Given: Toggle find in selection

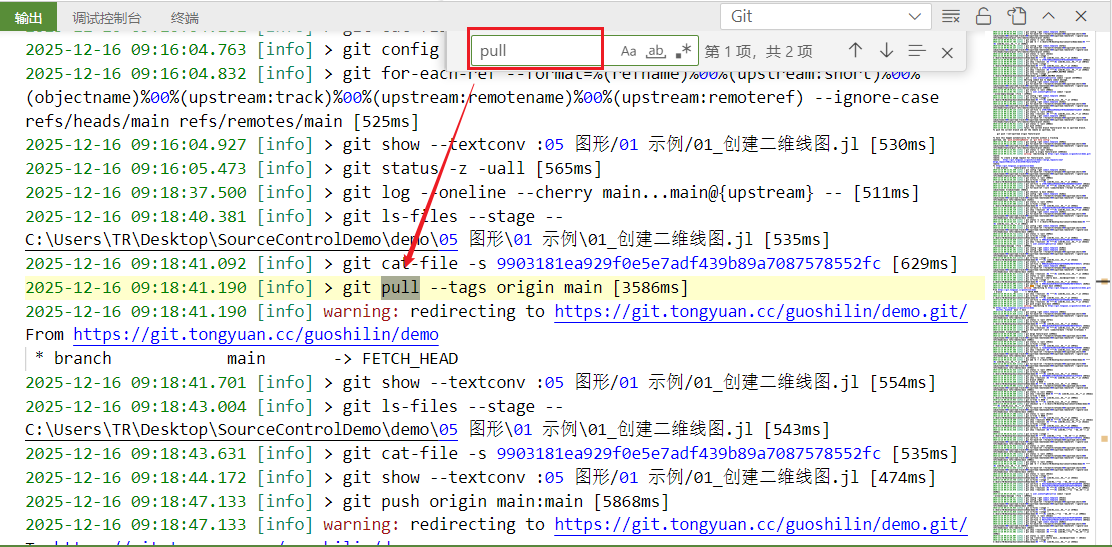Looking at the screenshot, I should tap(917, 51).
